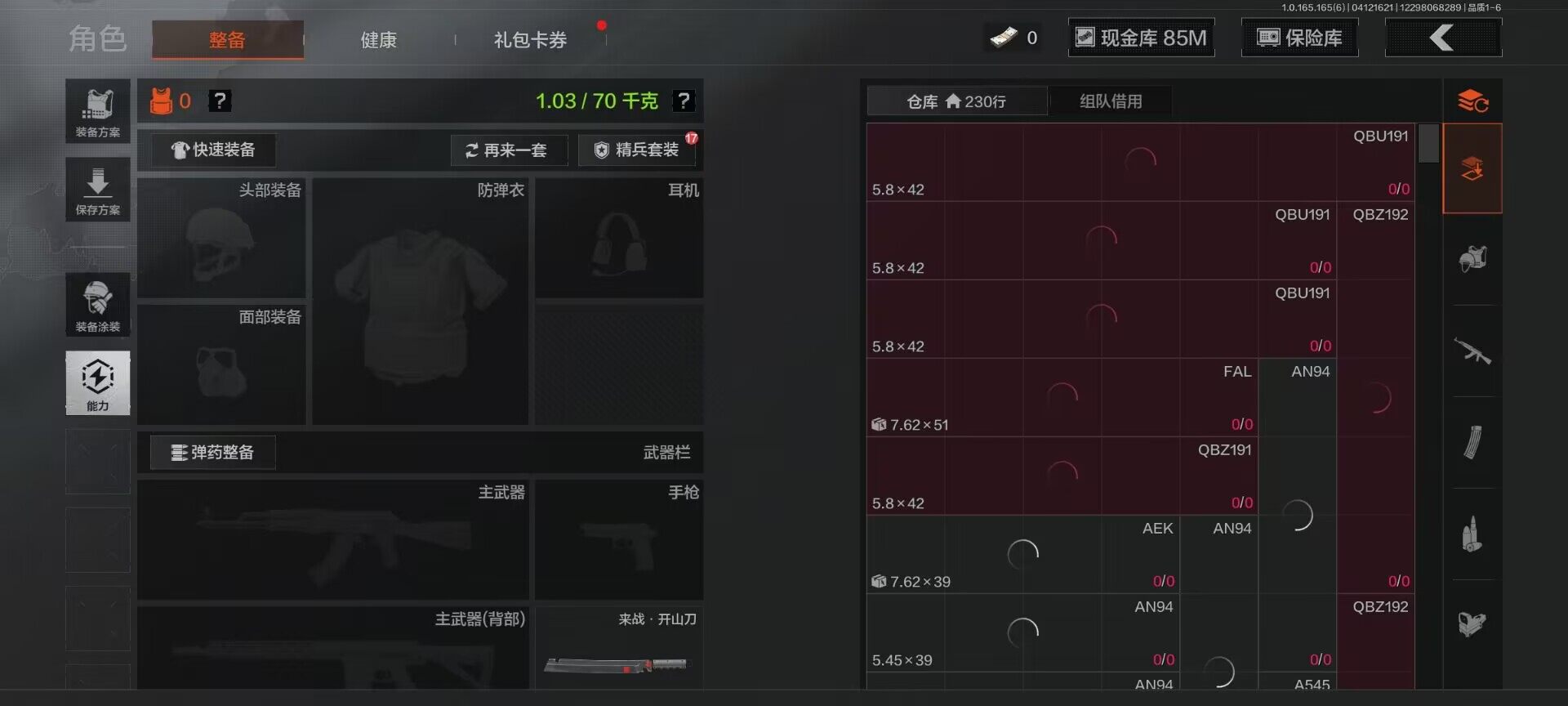The height and width of the screenshot is (706, 1568).
Task: Open the 装备方案 loadout icon
Action: coord(98,111)
